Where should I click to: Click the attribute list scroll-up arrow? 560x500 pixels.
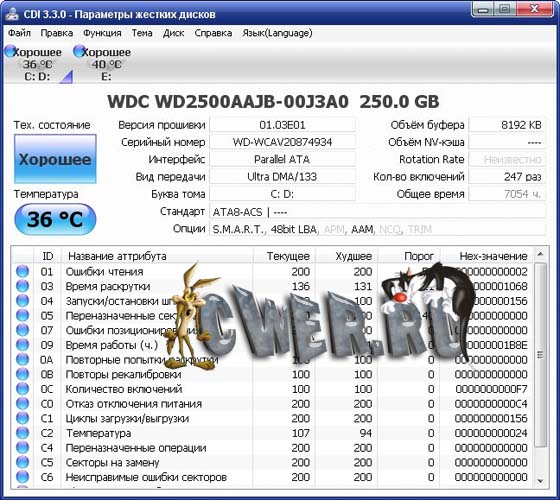540,254
